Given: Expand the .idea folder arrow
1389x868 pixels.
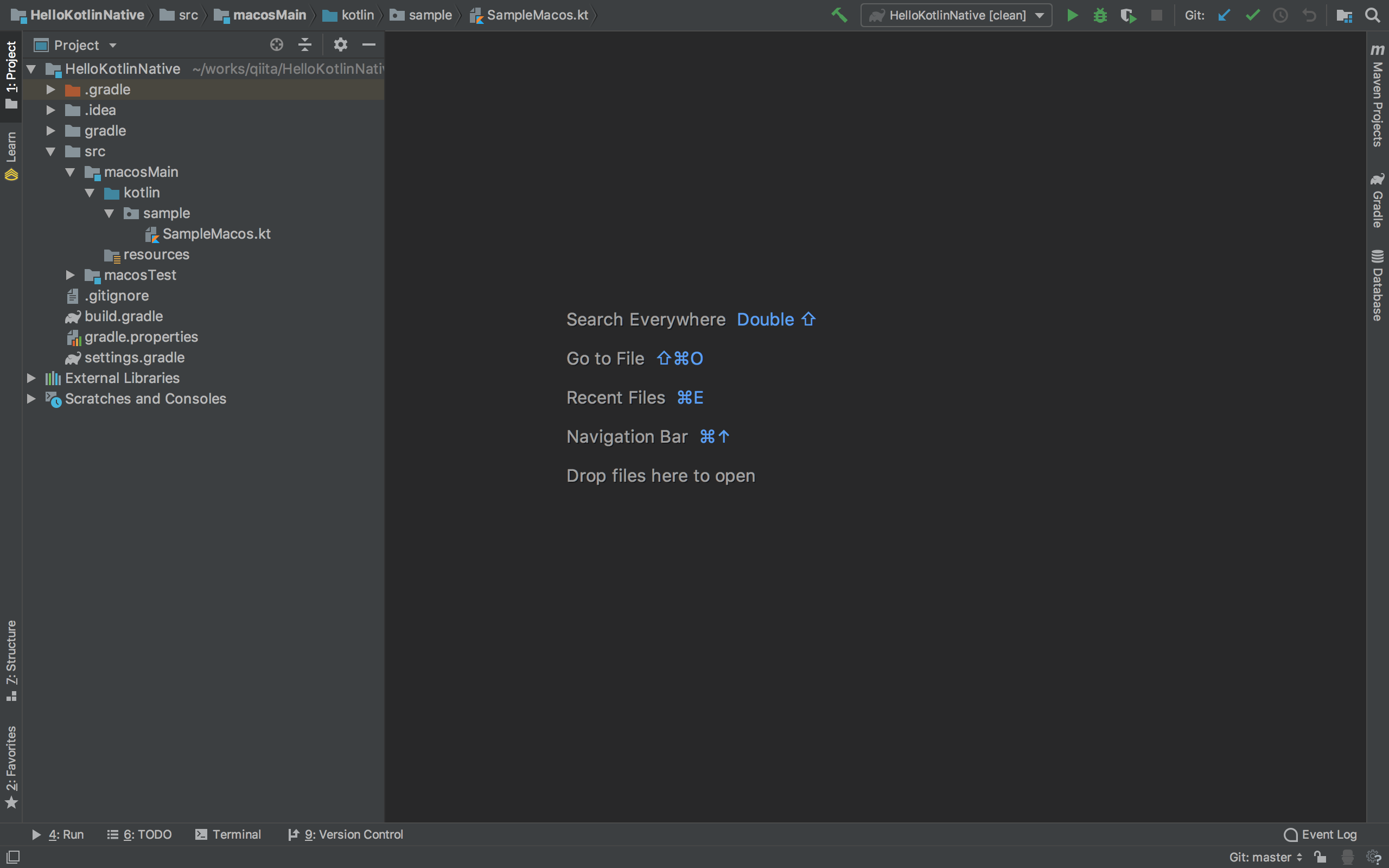Looking at the screenshot, I should (x=50, y=110).
